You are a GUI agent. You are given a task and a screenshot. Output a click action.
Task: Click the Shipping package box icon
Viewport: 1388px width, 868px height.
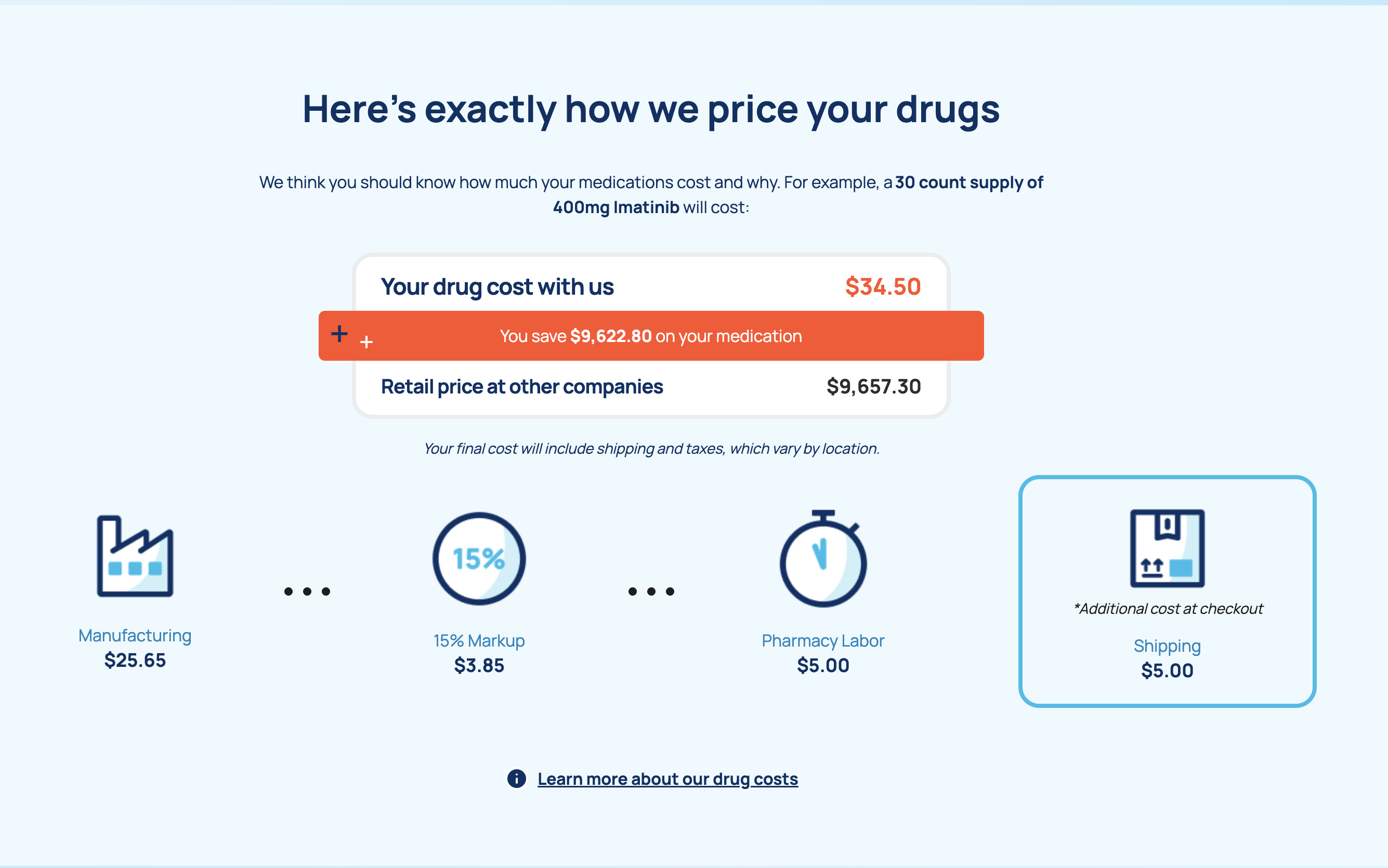pyautogui.click(x=1167, y=548)
